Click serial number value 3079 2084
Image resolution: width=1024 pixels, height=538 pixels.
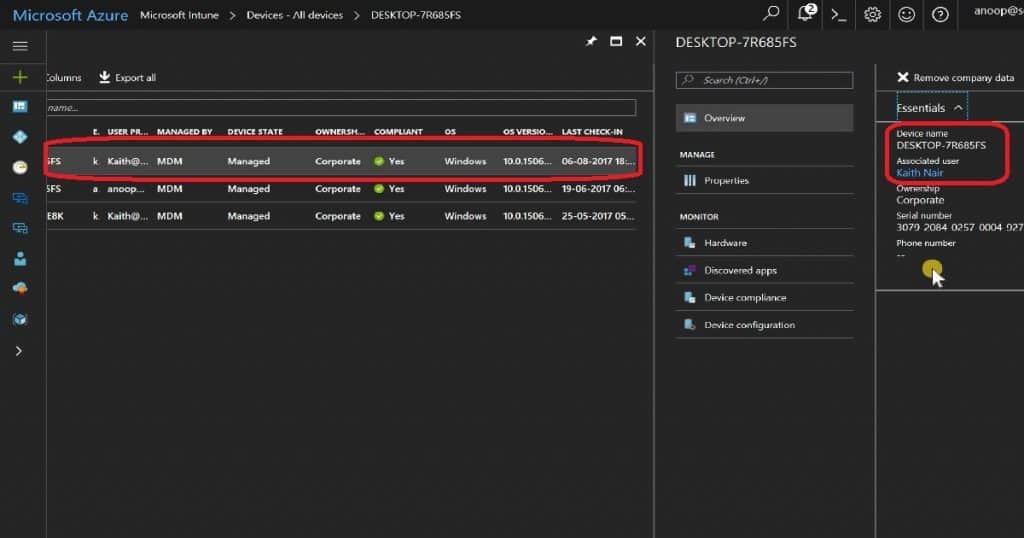click(x=959, y=228)
